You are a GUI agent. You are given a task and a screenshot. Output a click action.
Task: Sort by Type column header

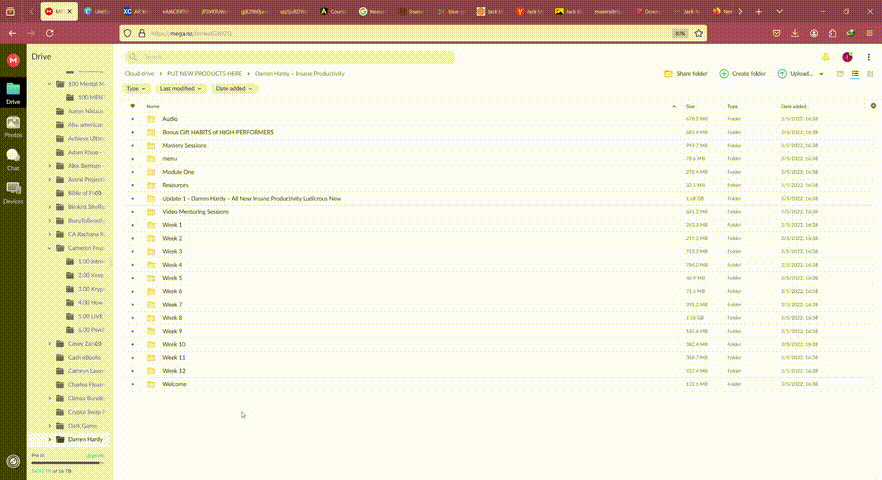pos(732,106)
